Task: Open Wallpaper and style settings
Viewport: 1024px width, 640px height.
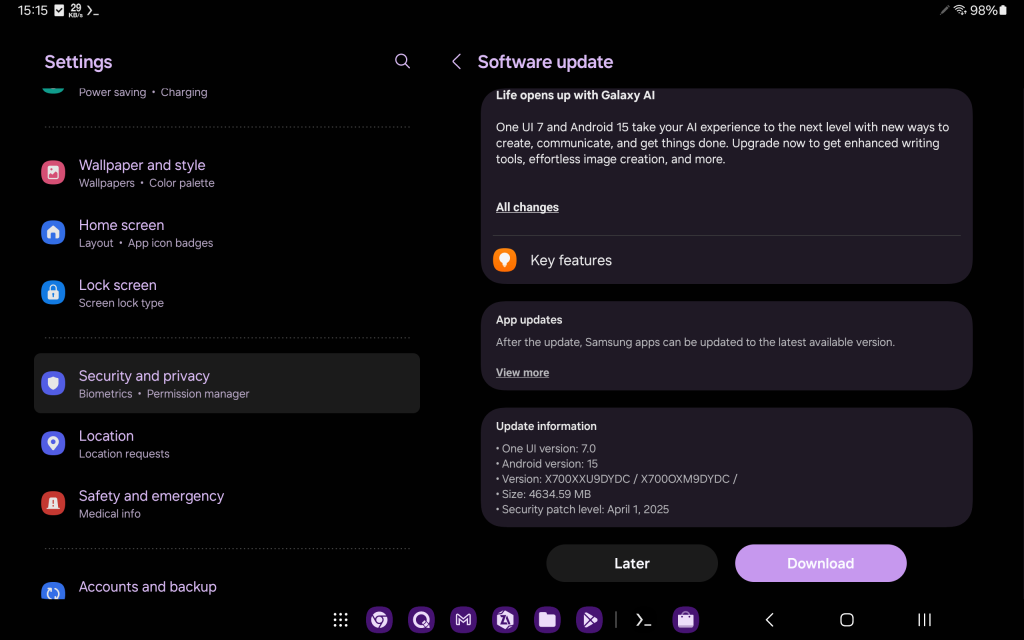Action: [x=227, y=173]
